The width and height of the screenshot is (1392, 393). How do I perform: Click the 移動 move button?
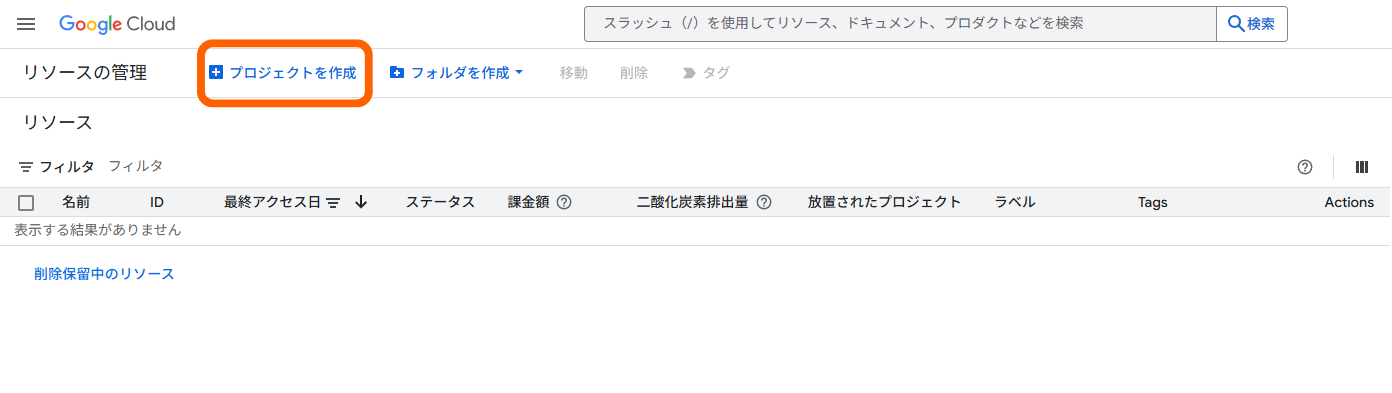coord(574,73)
